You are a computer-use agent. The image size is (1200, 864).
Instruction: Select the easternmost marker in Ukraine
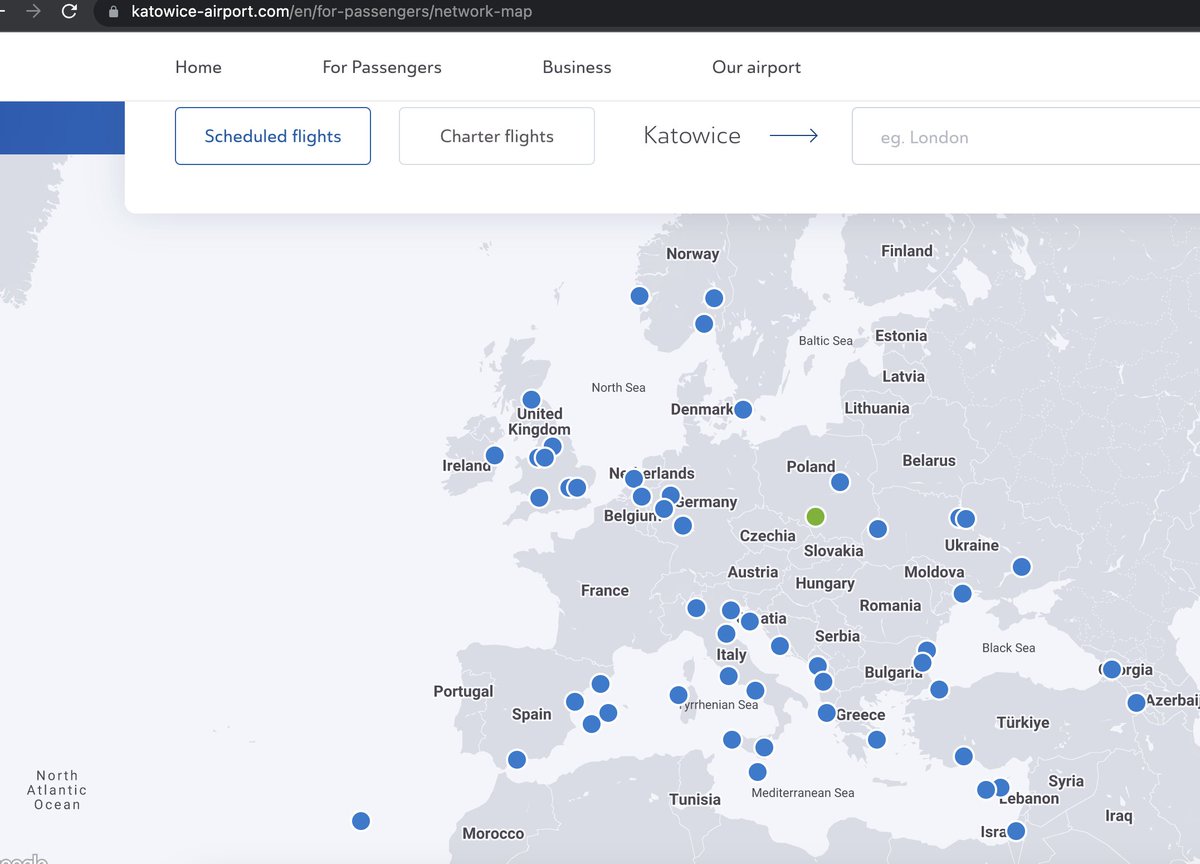[1021, 566]
